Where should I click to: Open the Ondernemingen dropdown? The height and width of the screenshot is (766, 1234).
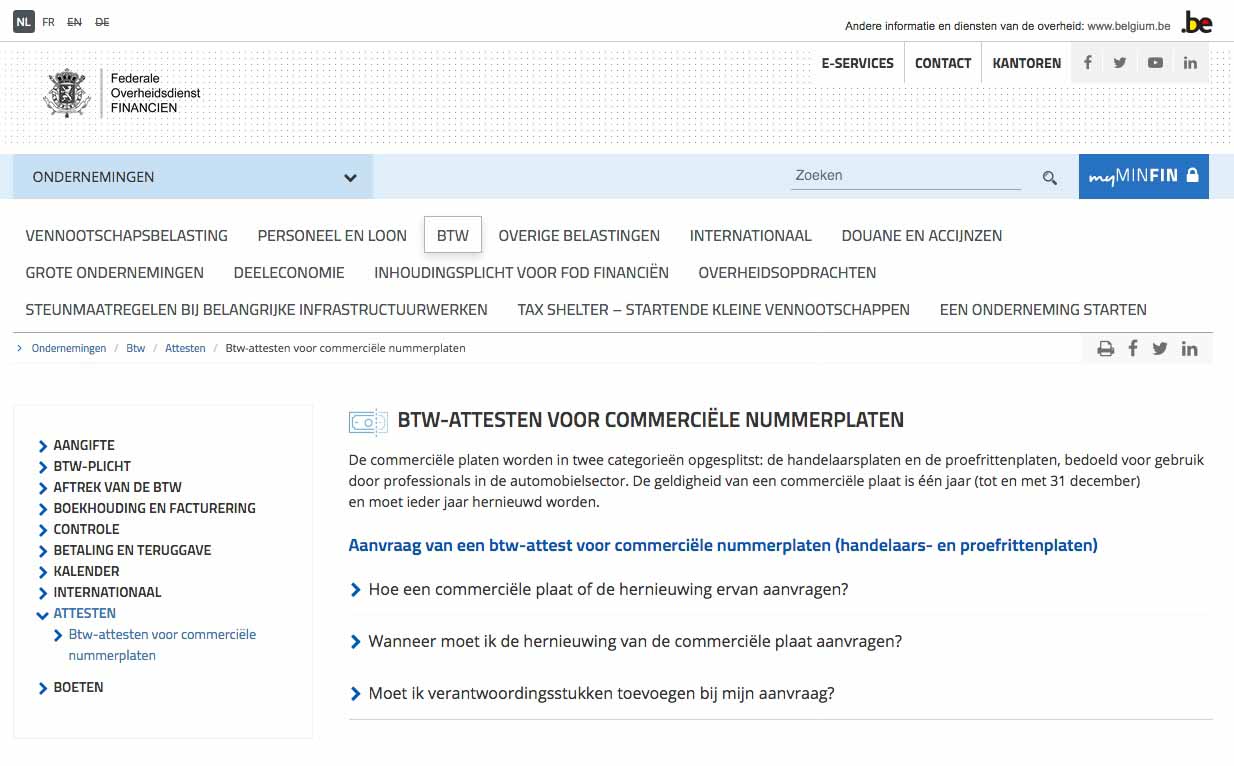click(193, 177)
